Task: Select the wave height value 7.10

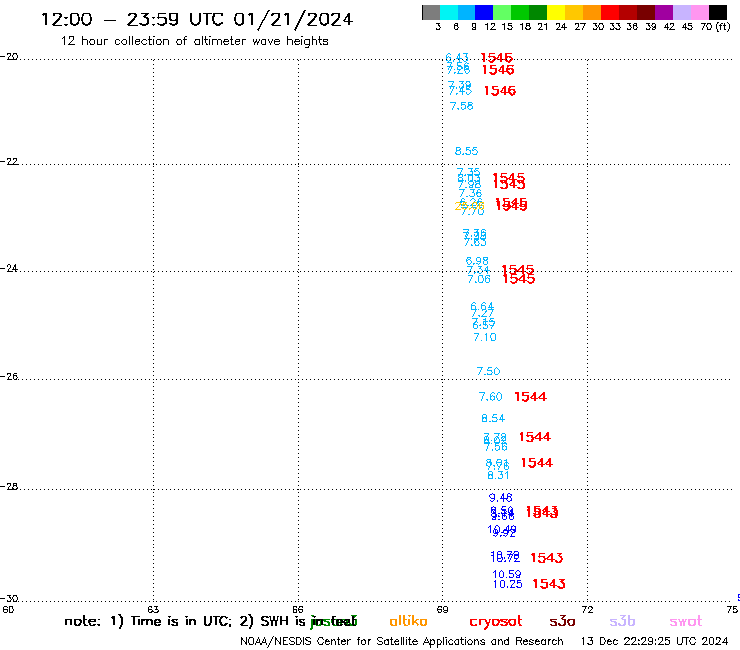Action: (485, 337)
